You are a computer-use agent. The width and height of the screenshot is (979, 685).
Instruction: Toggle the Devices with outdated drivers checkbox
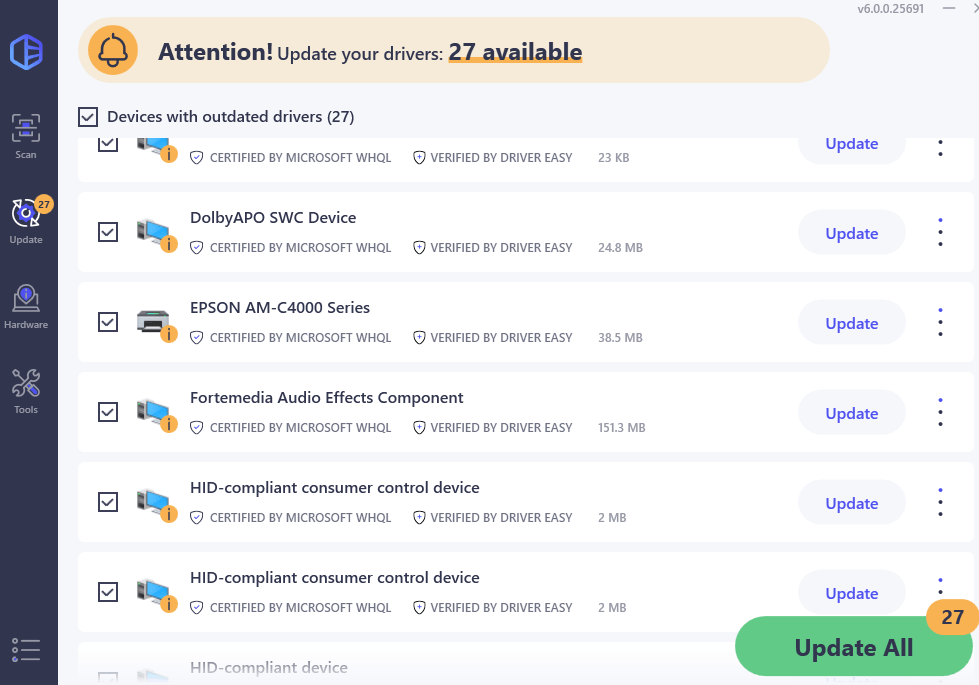pyautogui.click(x=88, y=117)
